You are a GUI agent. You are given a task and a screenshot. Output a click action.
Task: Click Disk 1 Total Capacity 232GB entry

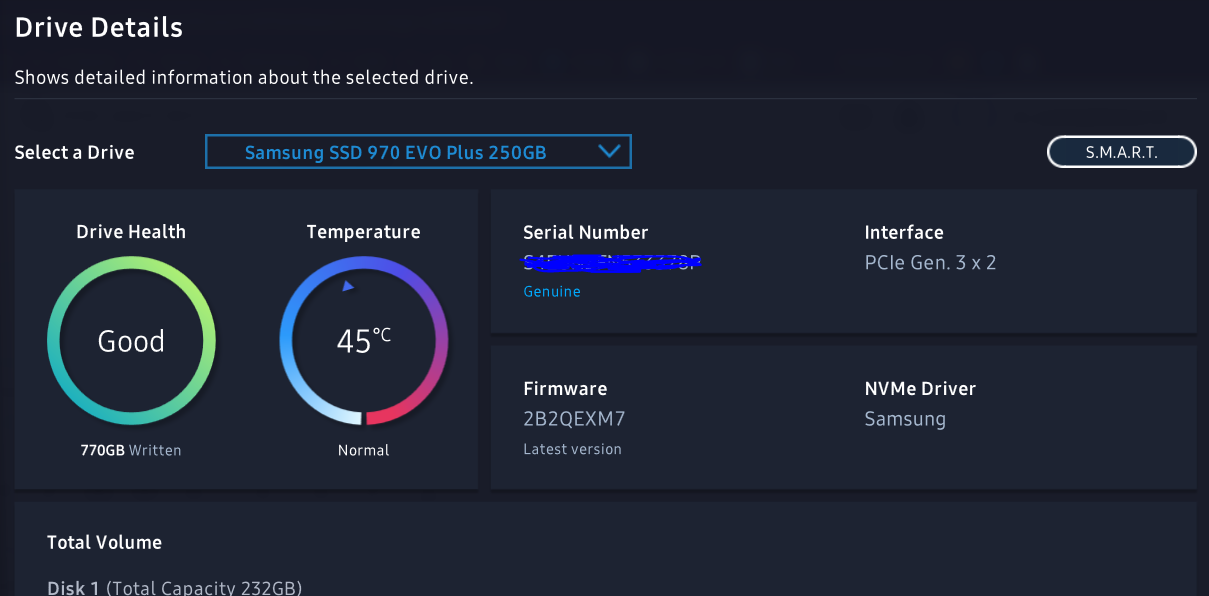tap(174, 587)
